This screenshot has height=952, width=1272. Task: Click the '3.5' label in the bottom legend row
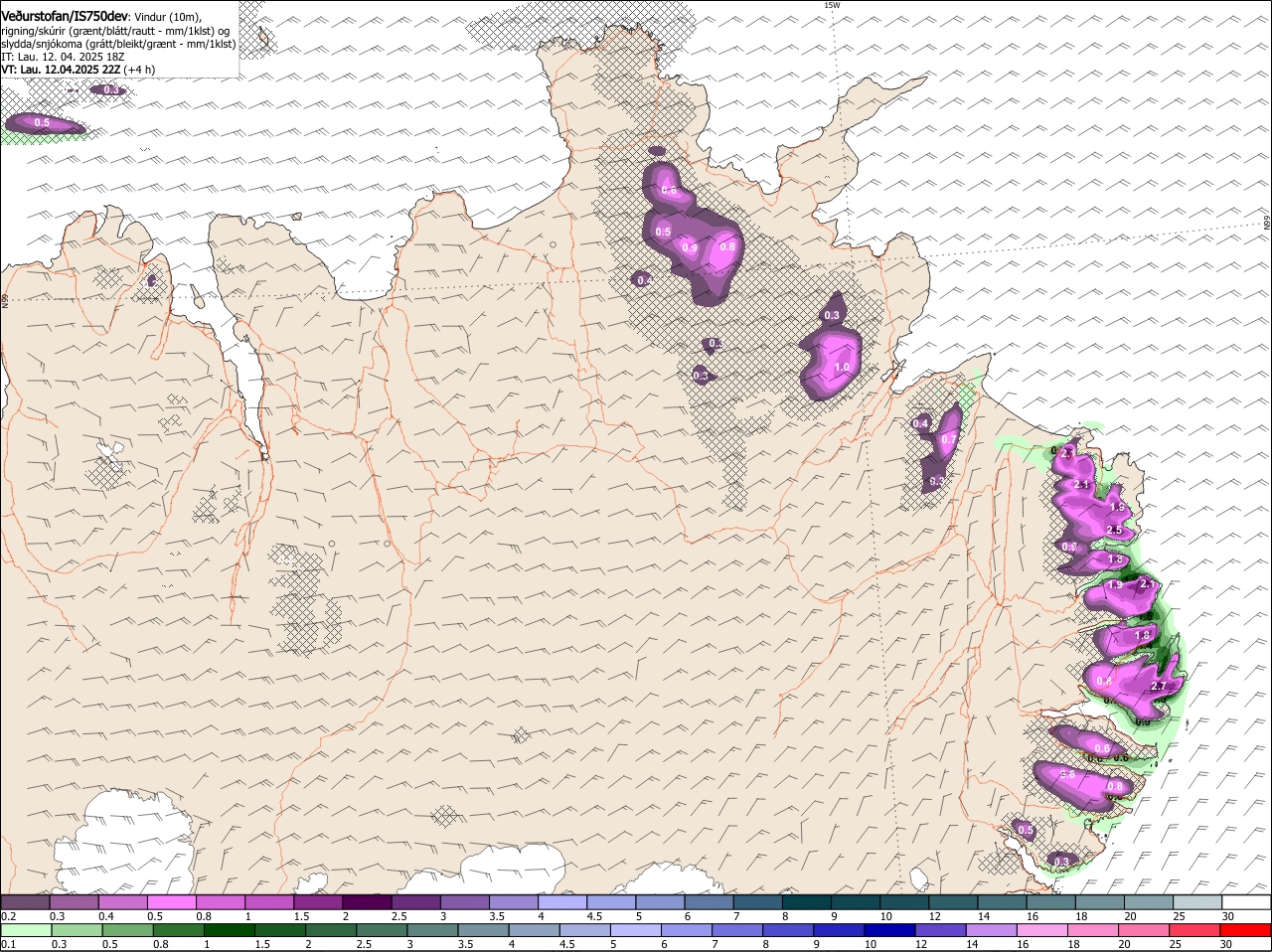(x=465, y=945)
